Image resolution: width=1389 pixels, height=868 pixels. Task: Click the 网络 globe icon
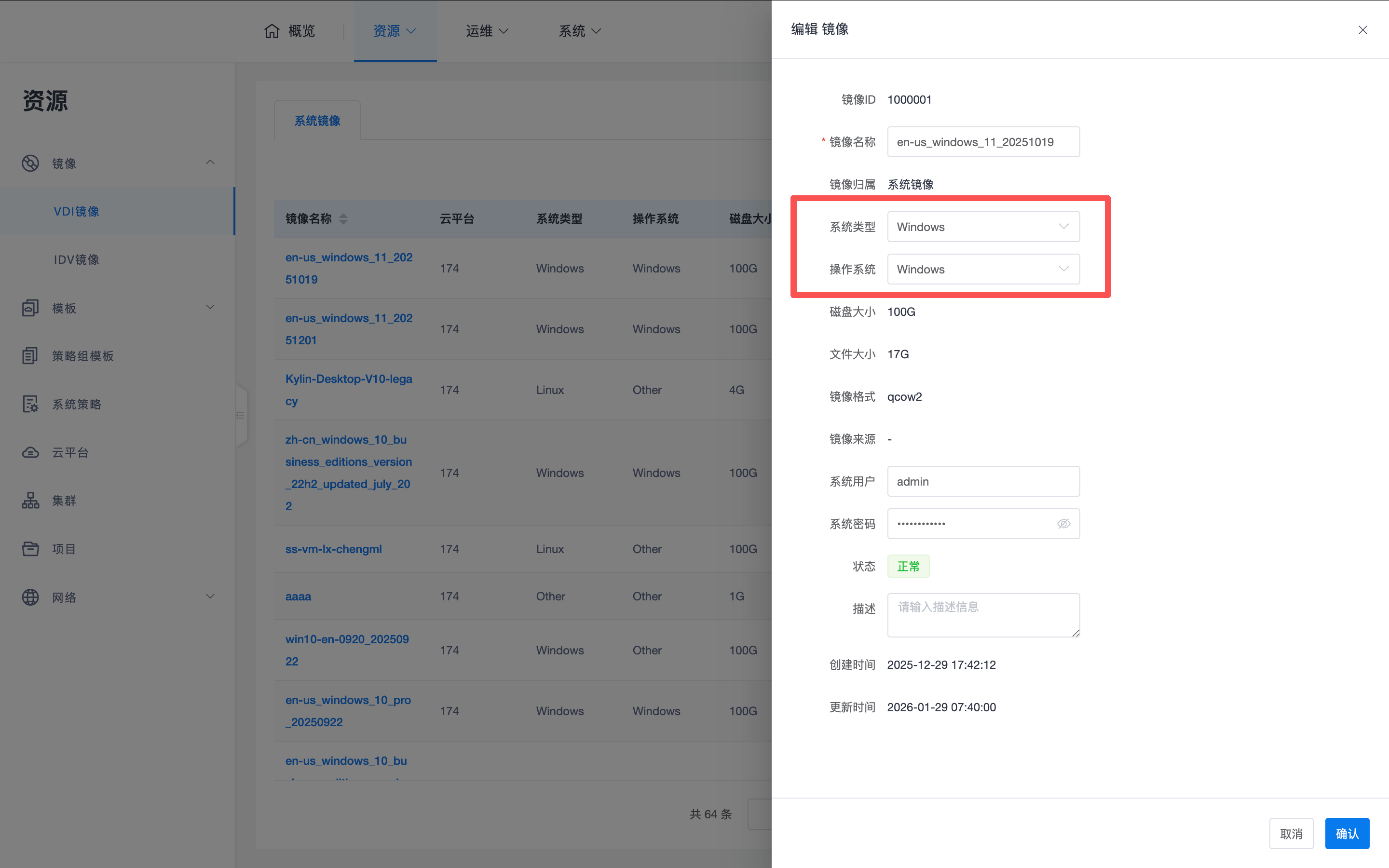click(x=30, y=597)
